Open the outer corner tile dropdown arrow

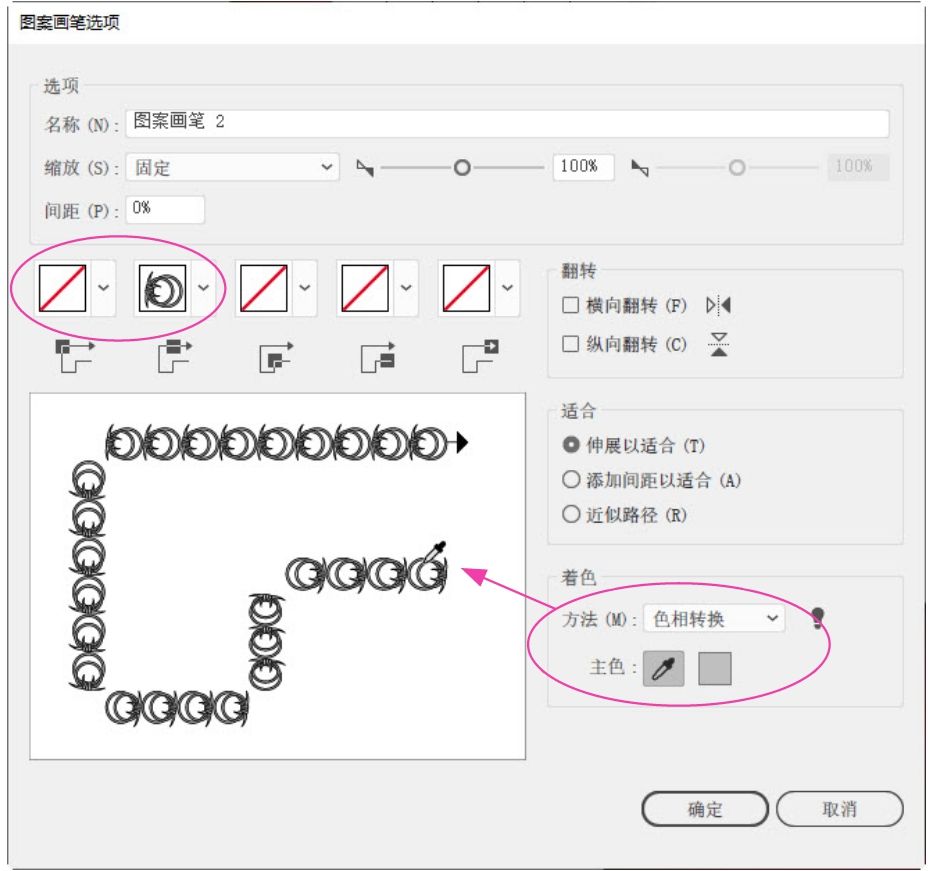coord(103,288)
